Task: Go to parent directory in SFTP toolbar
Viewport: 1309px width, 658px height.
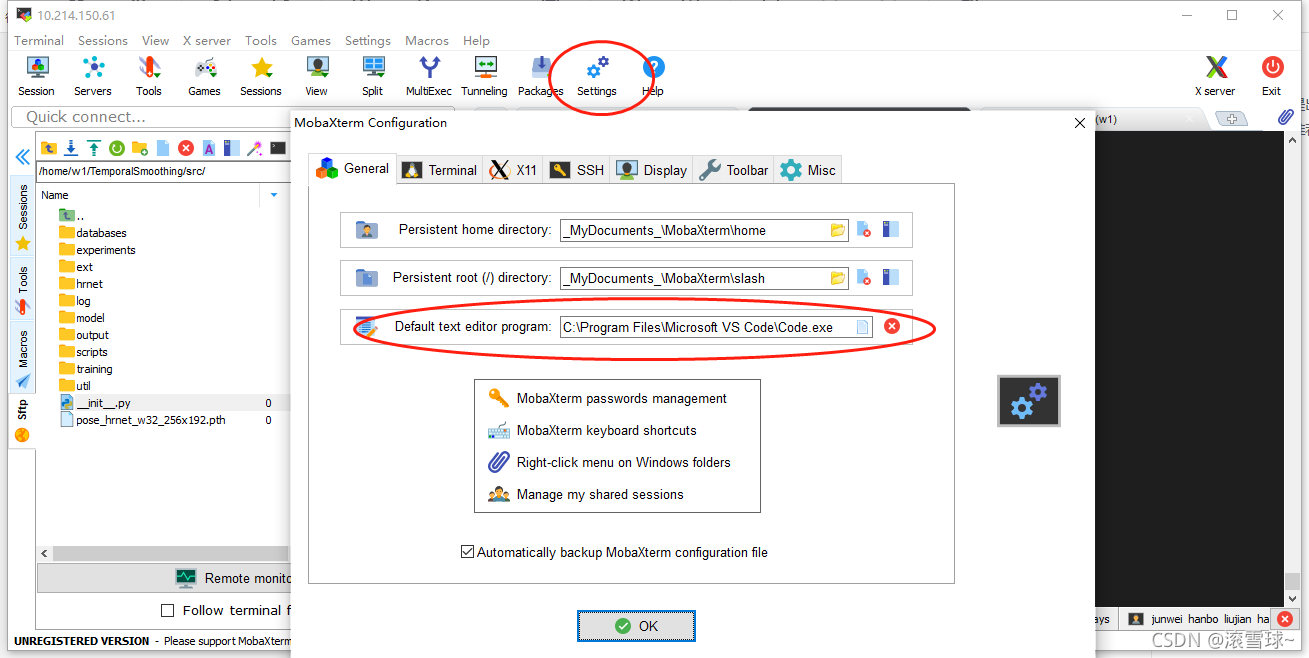Action: coord(49,148)
